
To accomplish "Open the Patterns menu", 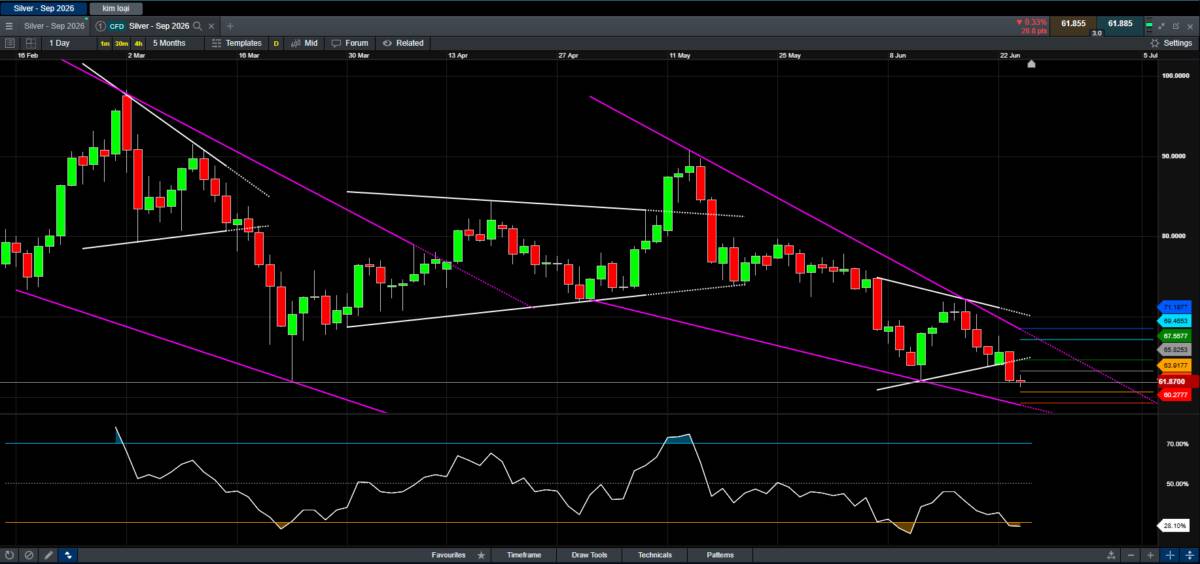I will 720,554.
